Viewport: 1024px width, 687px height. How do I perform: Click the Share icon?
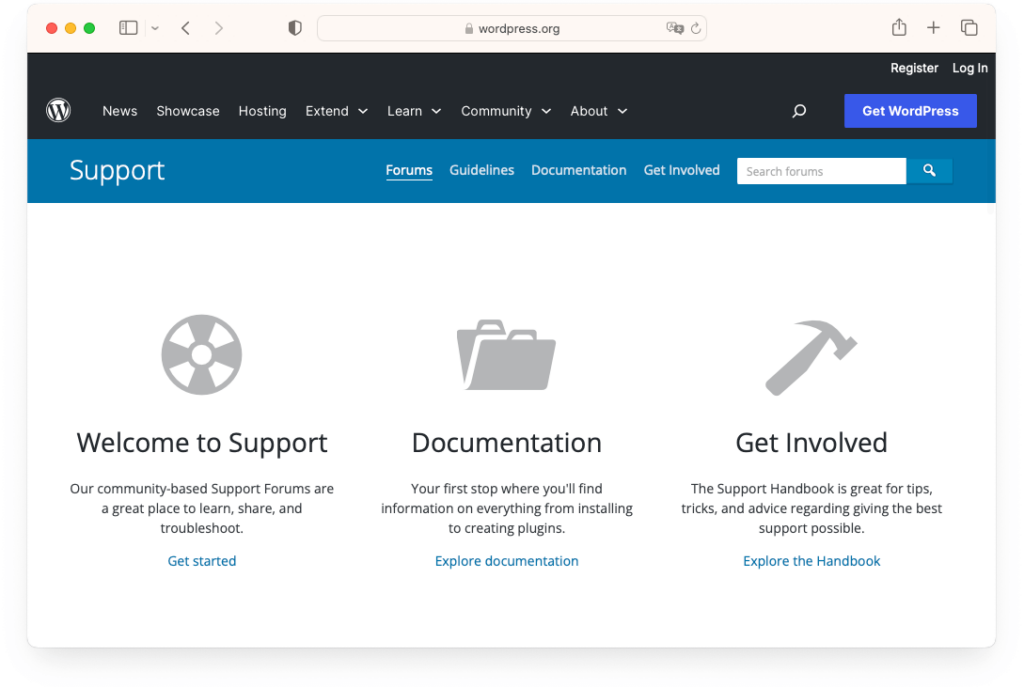pos(899,27)
